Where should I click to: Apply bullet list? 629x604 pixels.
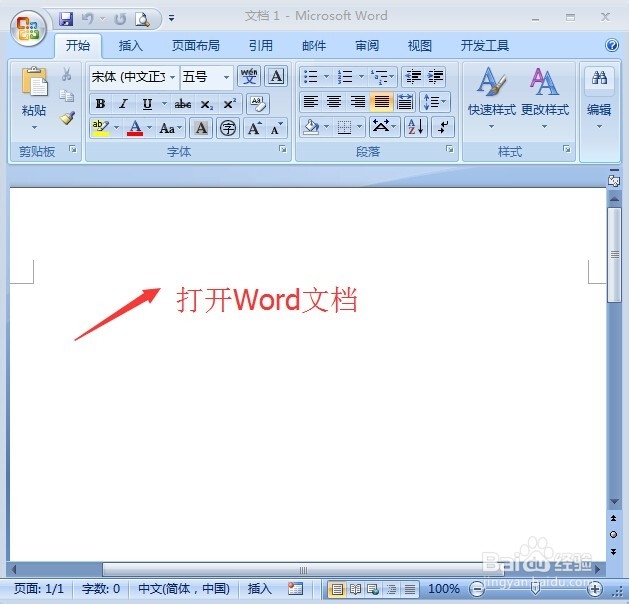coord(310,76)
